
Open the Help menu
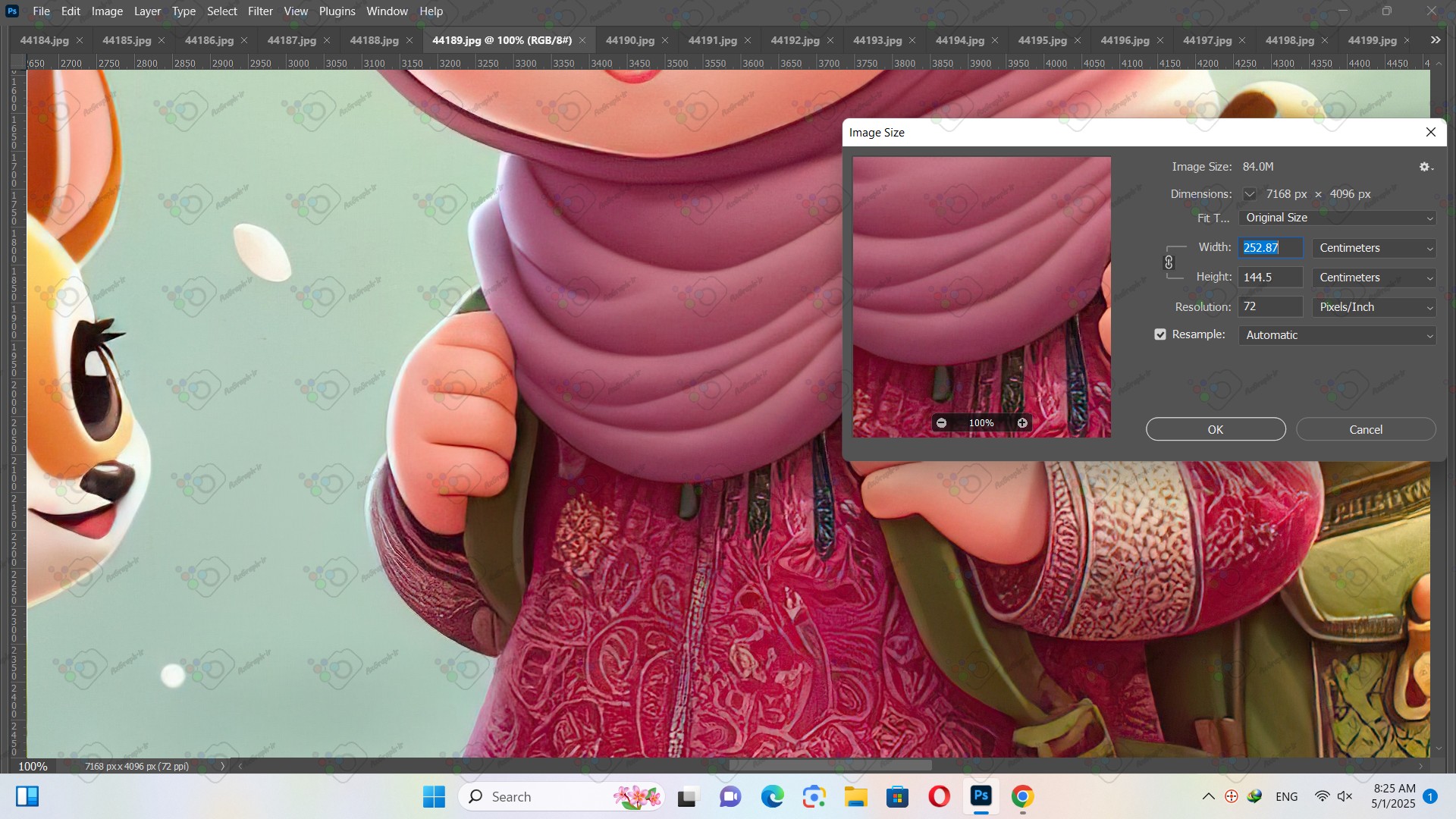pyautogui.click(x=431, y=11)
